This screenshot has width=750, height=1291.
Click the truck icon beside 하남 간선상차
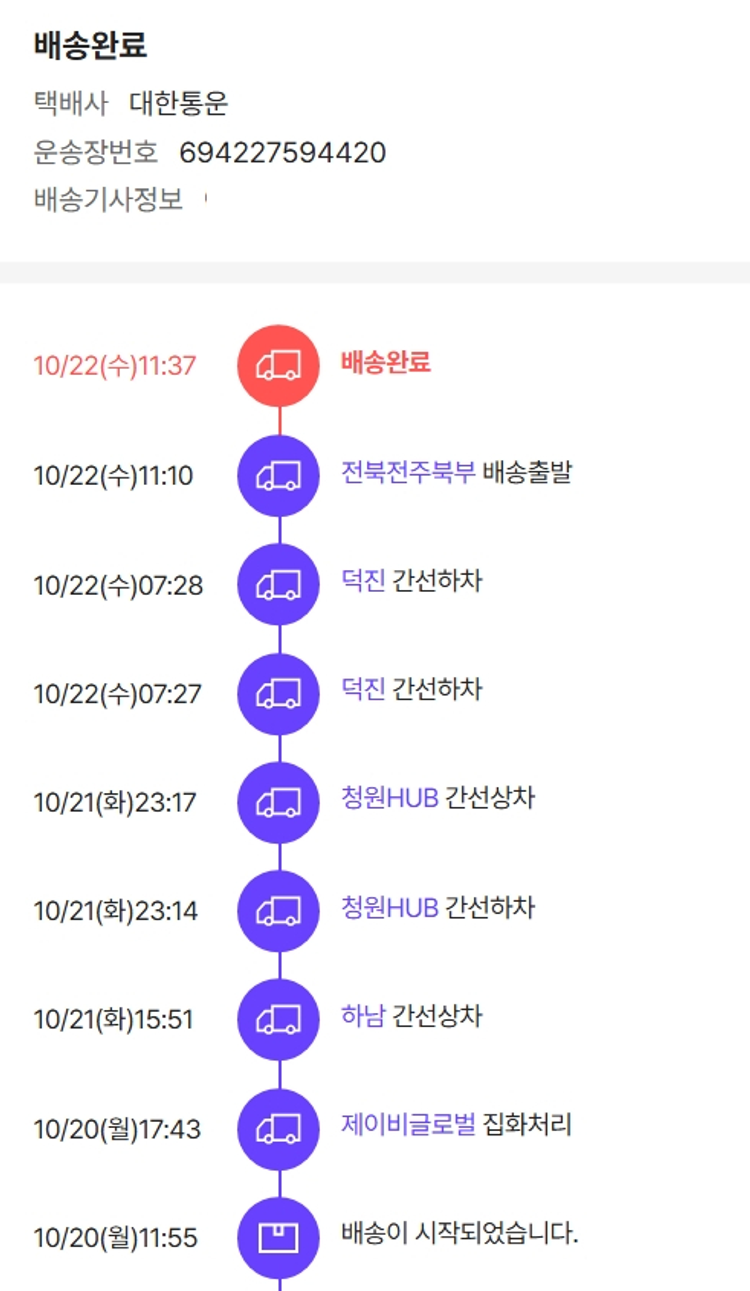click(278, 1020)
